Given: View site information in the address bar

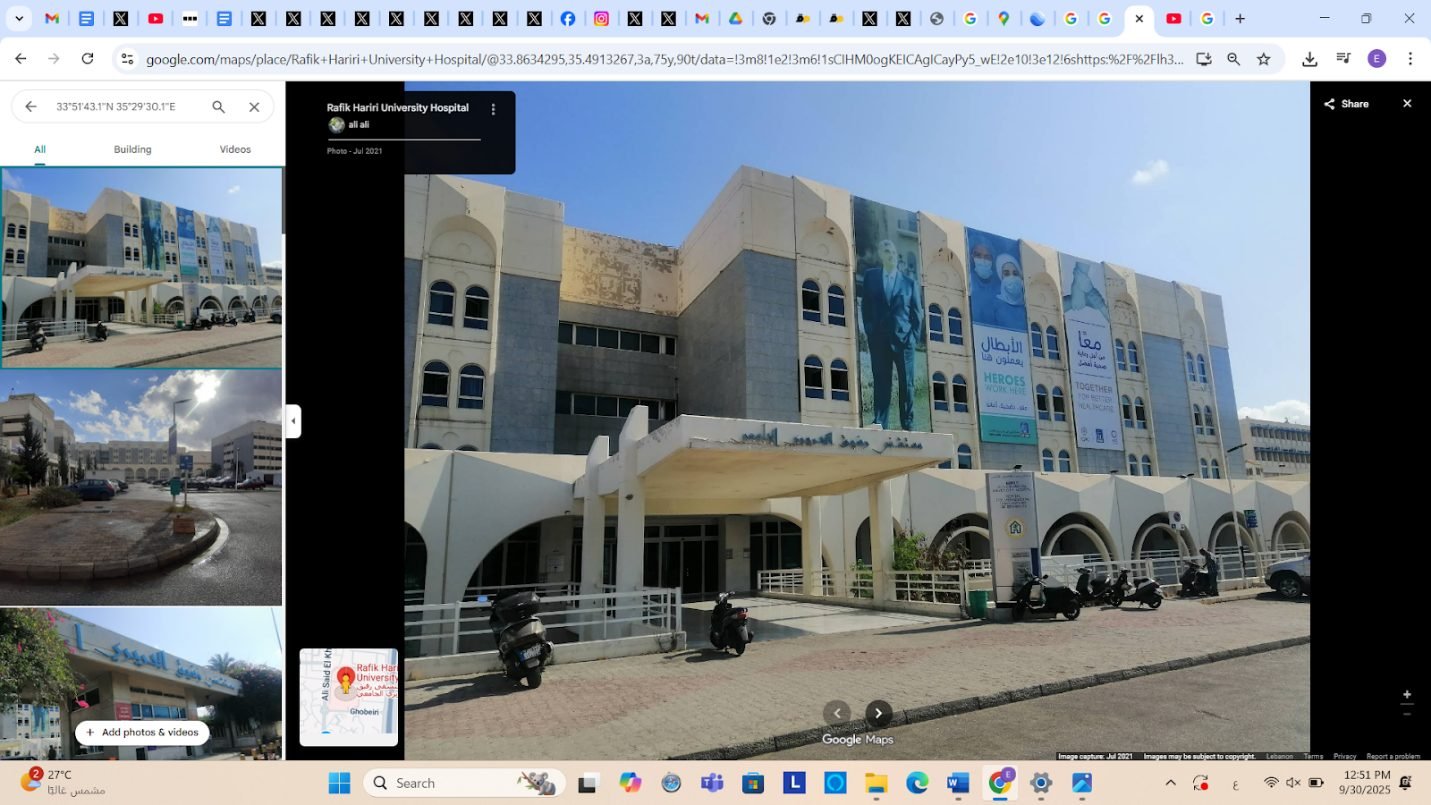Looking at the screenshot, I should (x=127, y=59).
